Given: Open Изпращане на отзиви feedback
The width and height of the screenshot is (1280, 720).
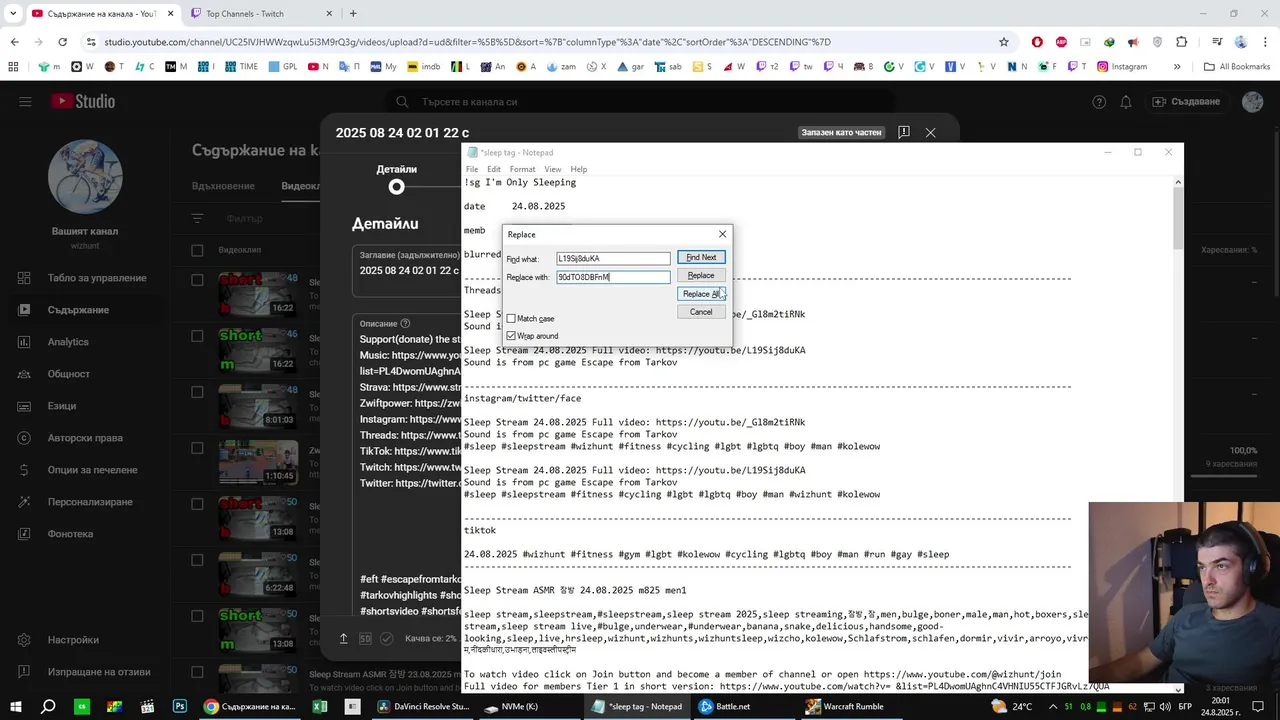Looking at the screenshot, I should 83,672.
